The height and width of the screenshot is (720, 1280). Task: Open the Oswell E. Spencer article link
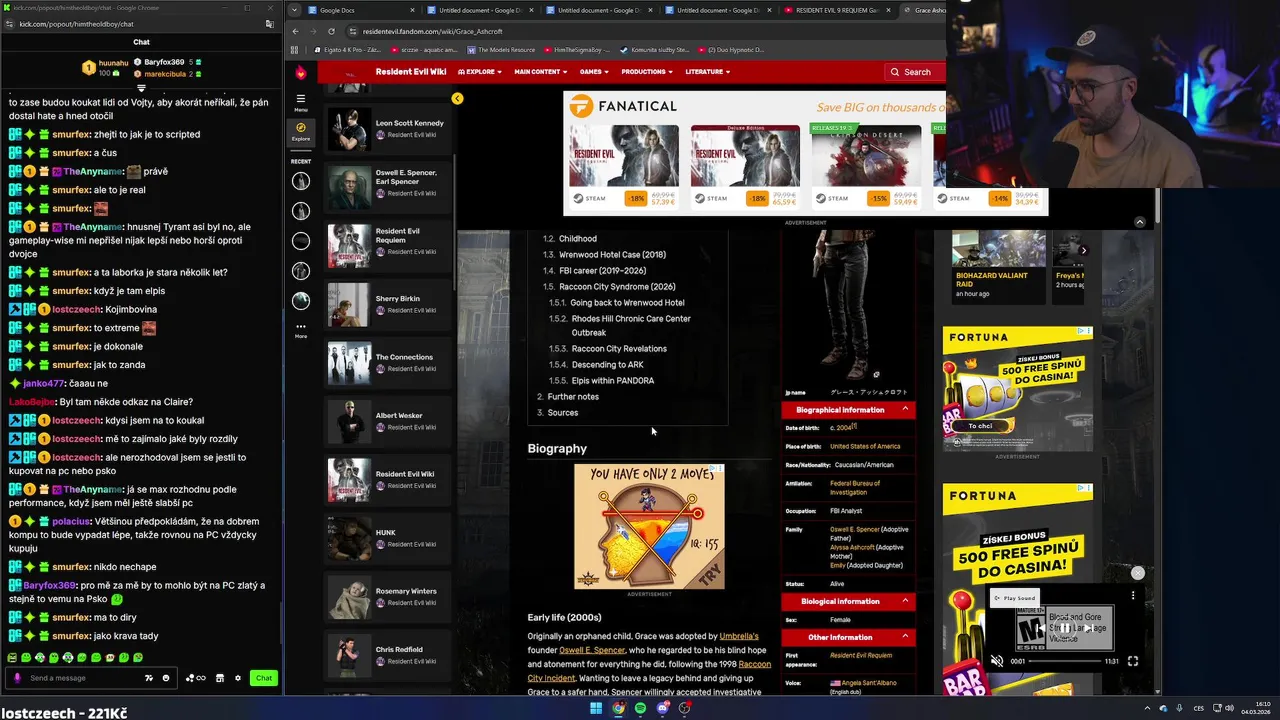click(592, 650)
